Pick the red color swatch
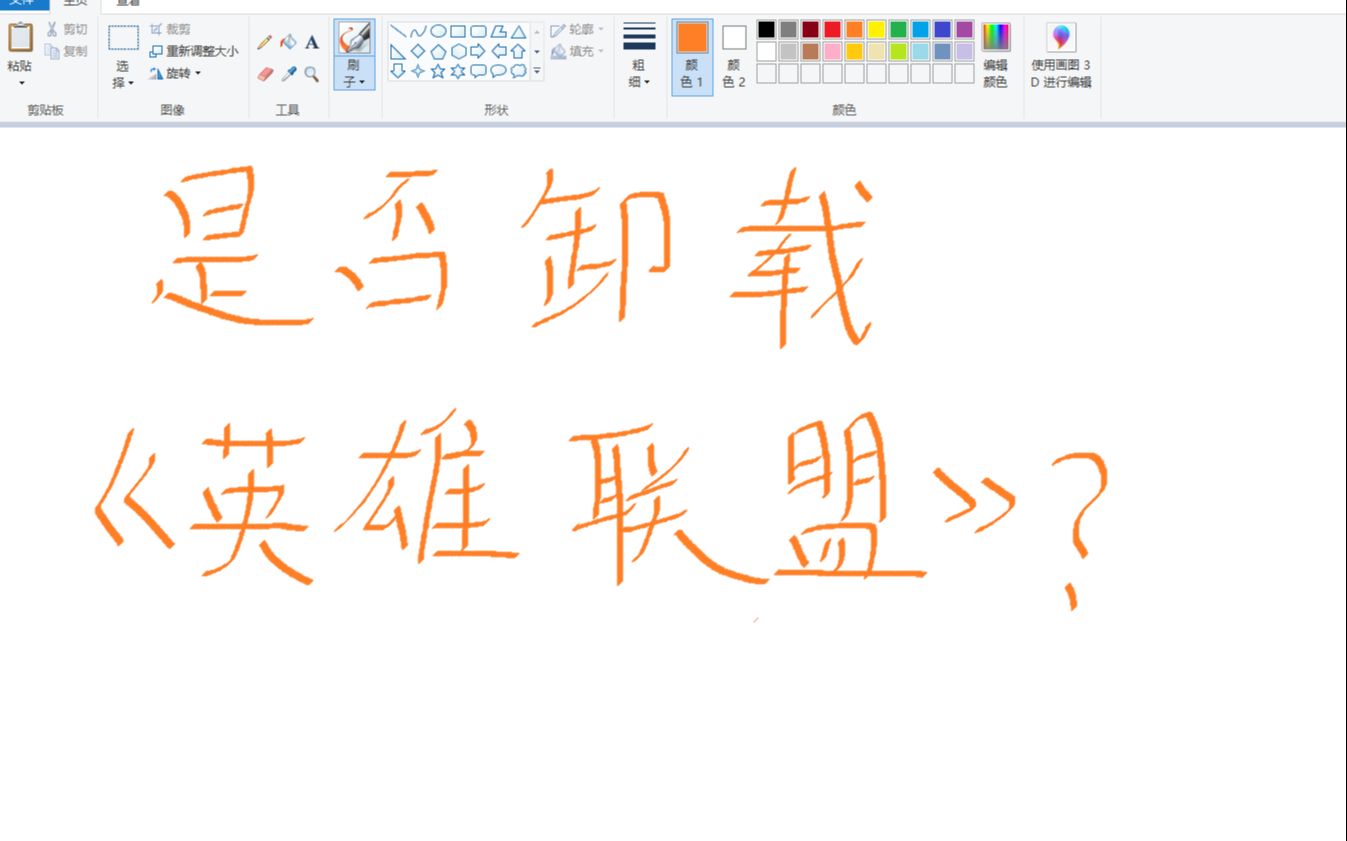 tap(832, 30)
